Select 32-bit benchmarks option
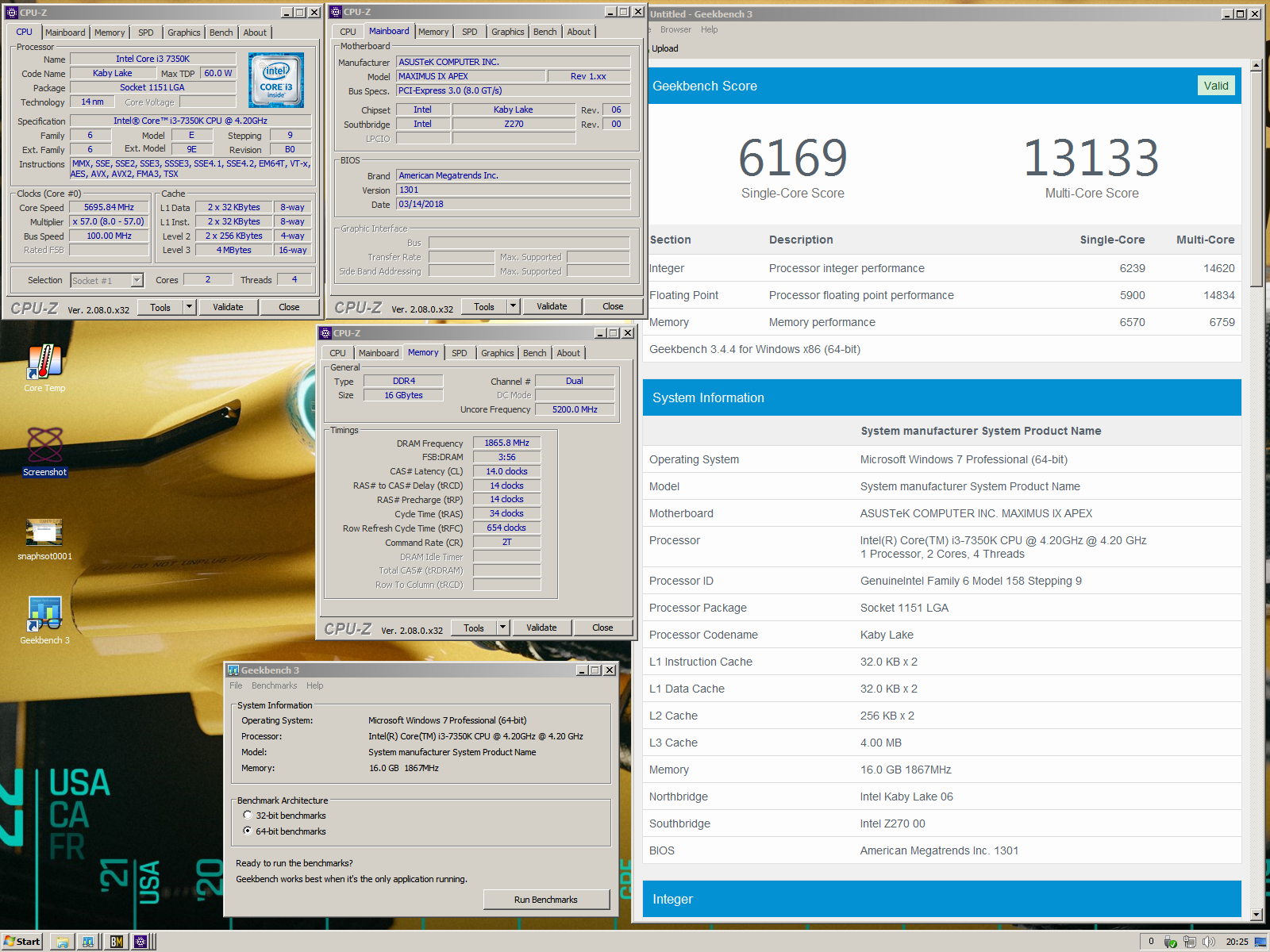Viewport: 1270px width, 952px height. [284, 816]
